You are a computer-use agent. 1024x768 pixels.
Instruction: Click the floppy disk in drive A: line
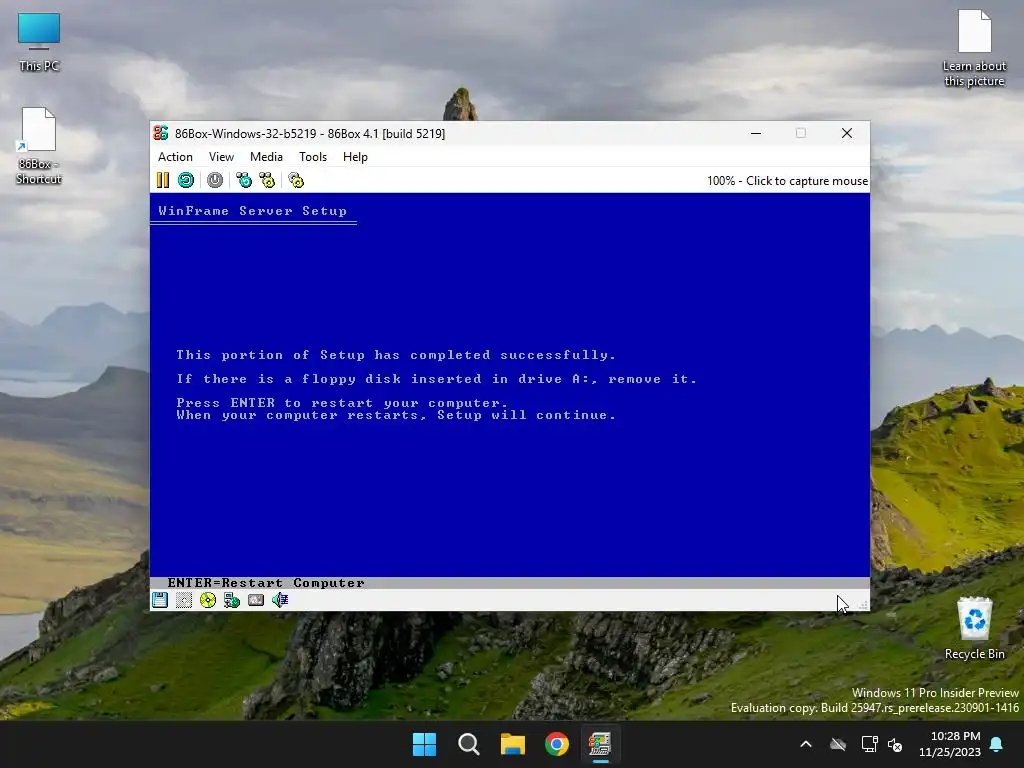[x=436, y=379]
